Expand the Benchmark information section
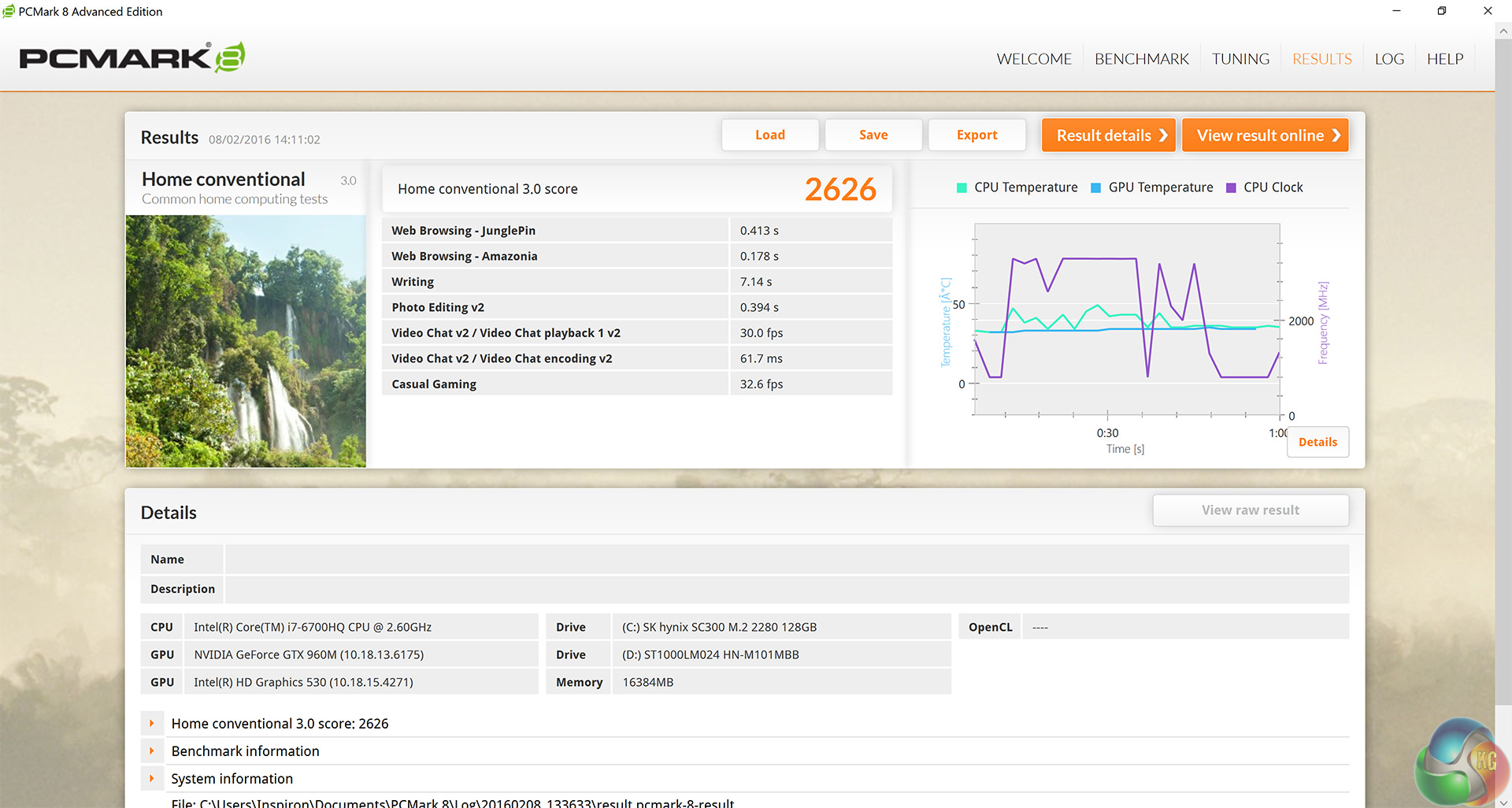The width and height of the screenshot is (1512, 808). click(x=152, y=751)
